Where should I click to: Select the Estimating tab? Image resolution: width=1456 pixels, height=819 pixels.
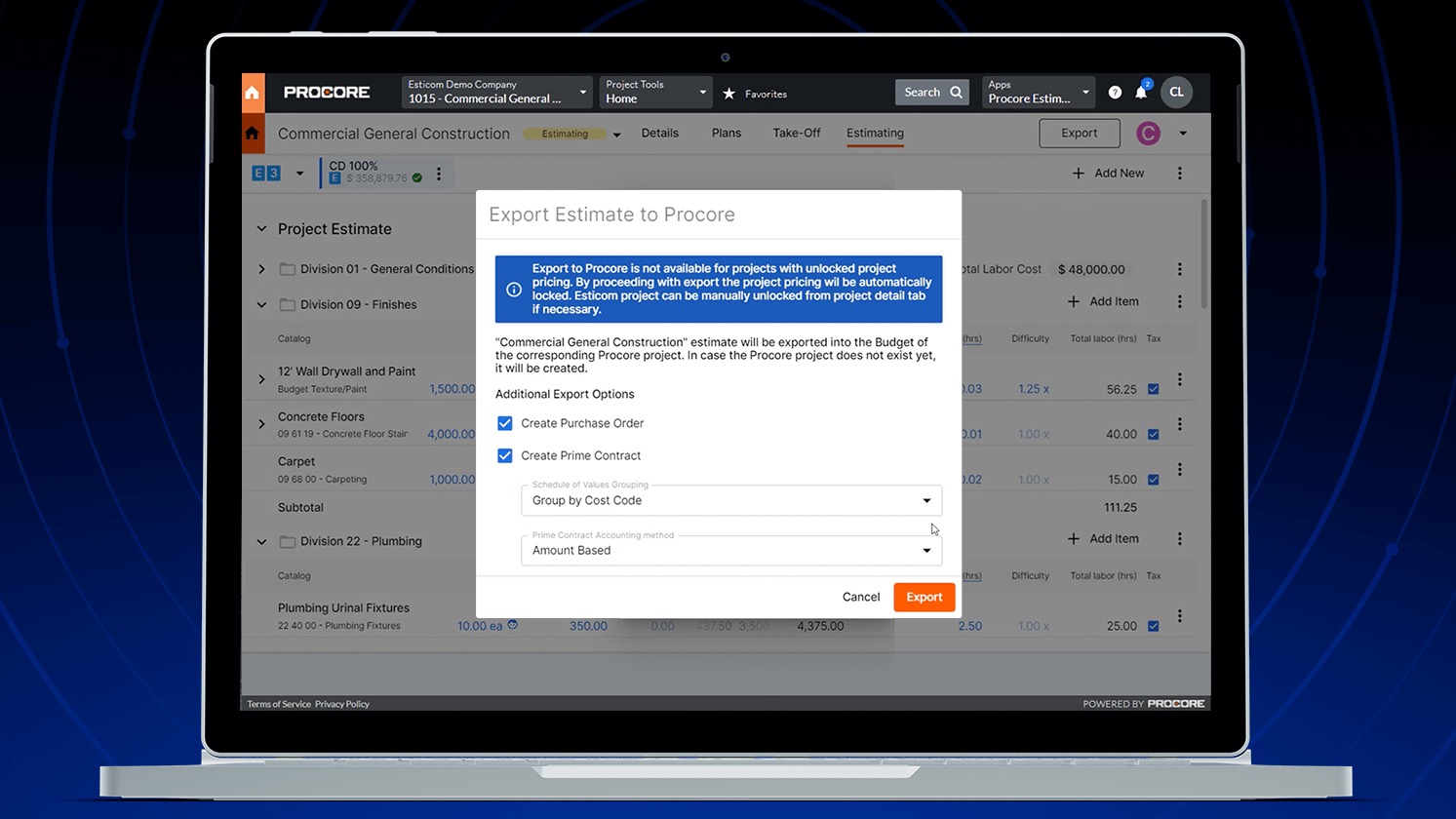coord(875,134)
